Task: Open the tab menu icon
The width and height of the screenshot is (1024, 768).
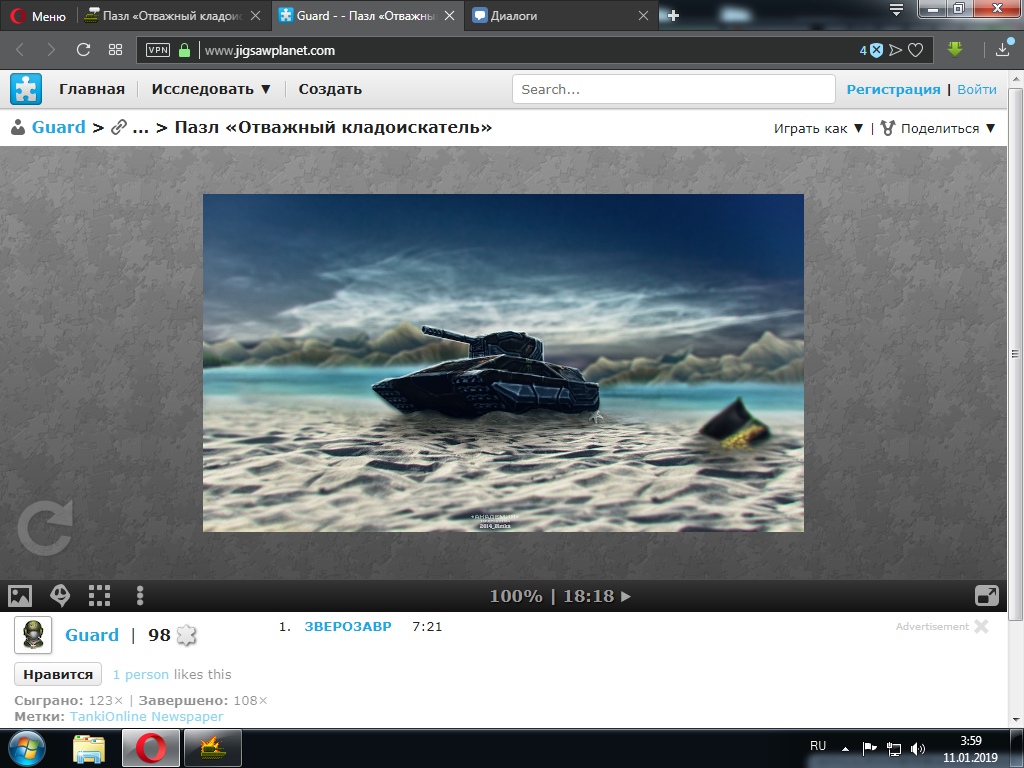Action: [896, 10]
